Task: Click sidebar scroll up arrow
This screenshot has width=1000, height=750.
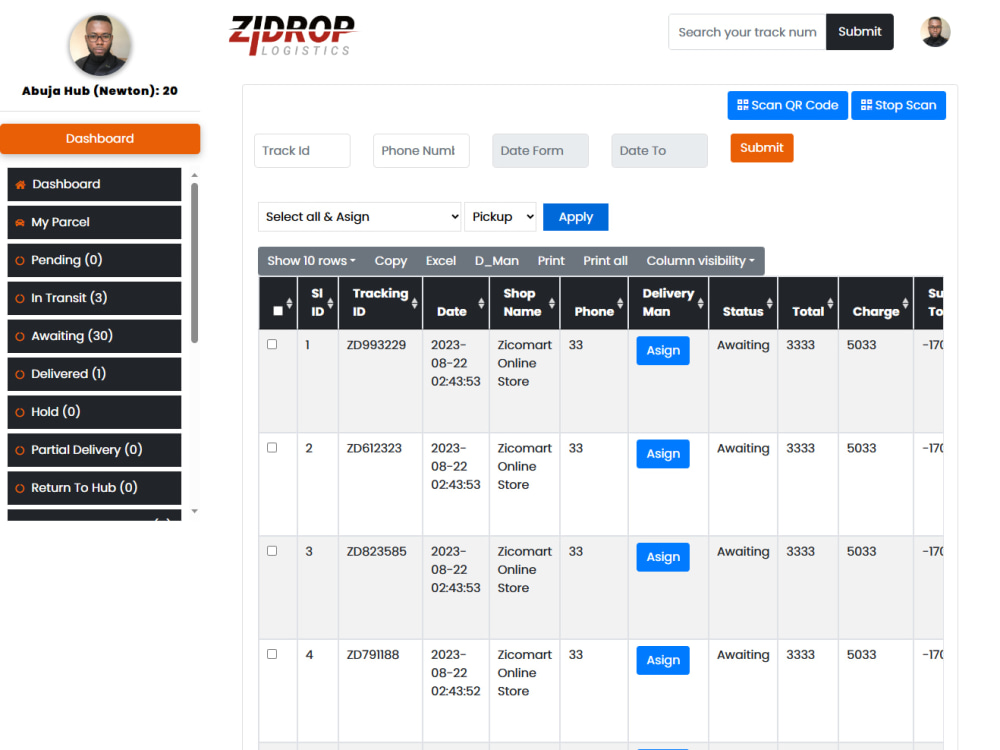Action: [195, 175]
